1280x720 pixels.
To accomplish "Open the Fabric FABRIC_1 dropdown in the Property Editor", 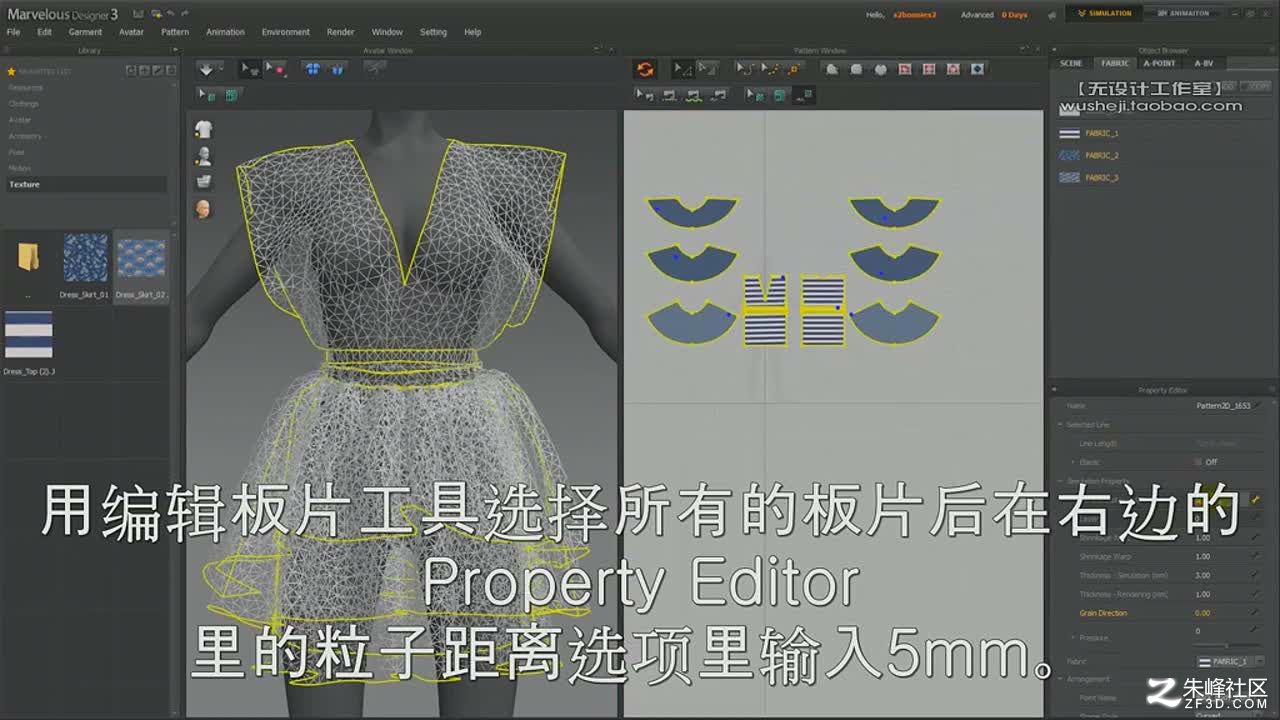I will click(x=1230, y=661).
